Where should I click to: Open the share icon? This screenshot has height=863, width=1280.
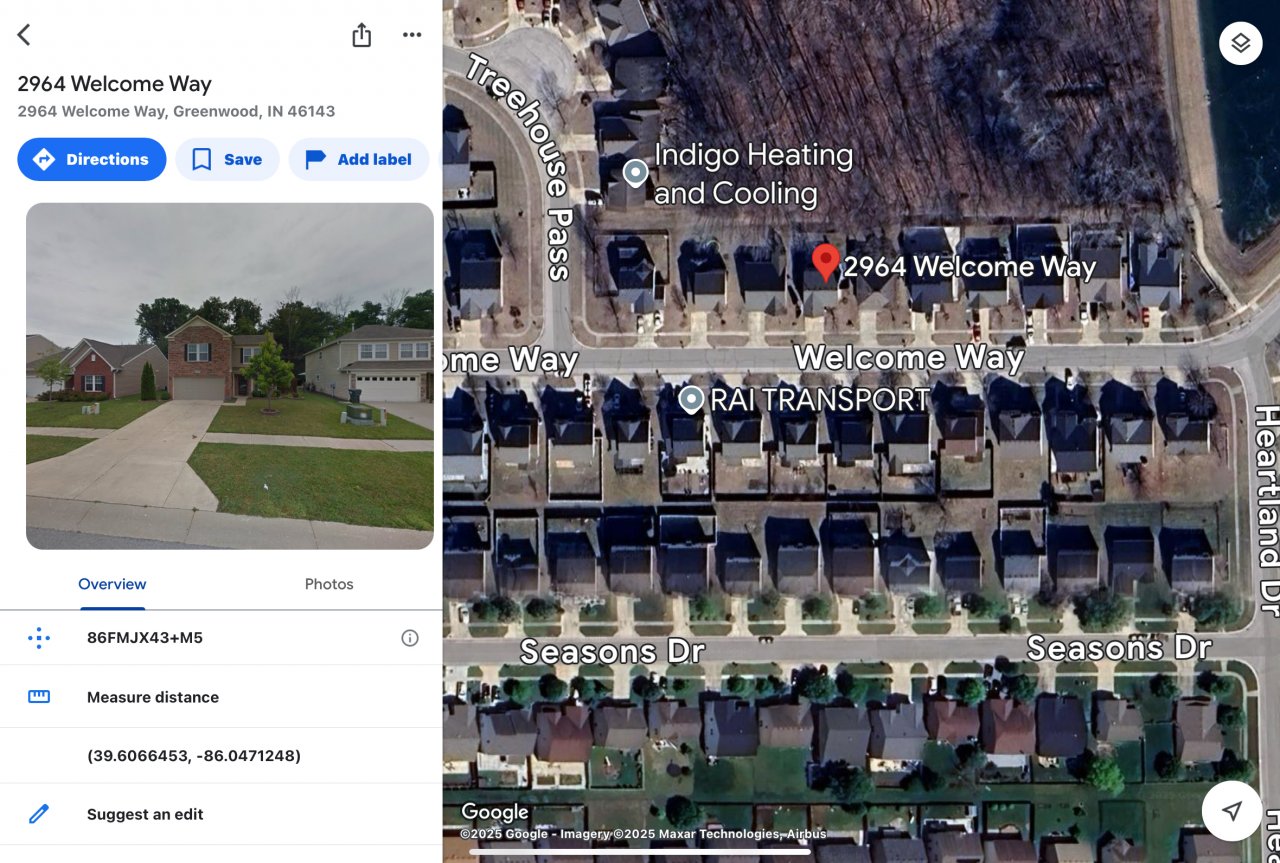(x=362, y=35)
